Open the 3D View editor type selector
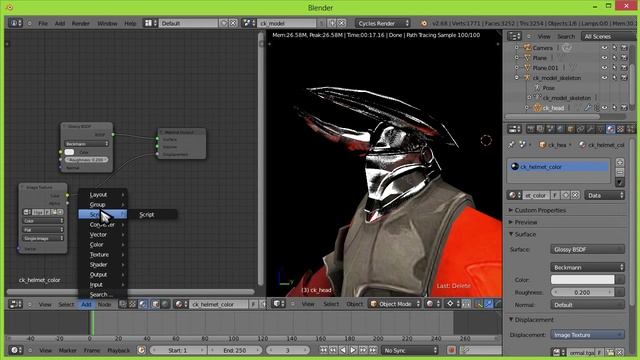The width and height of the screenshot is (640, 360). 278,304
